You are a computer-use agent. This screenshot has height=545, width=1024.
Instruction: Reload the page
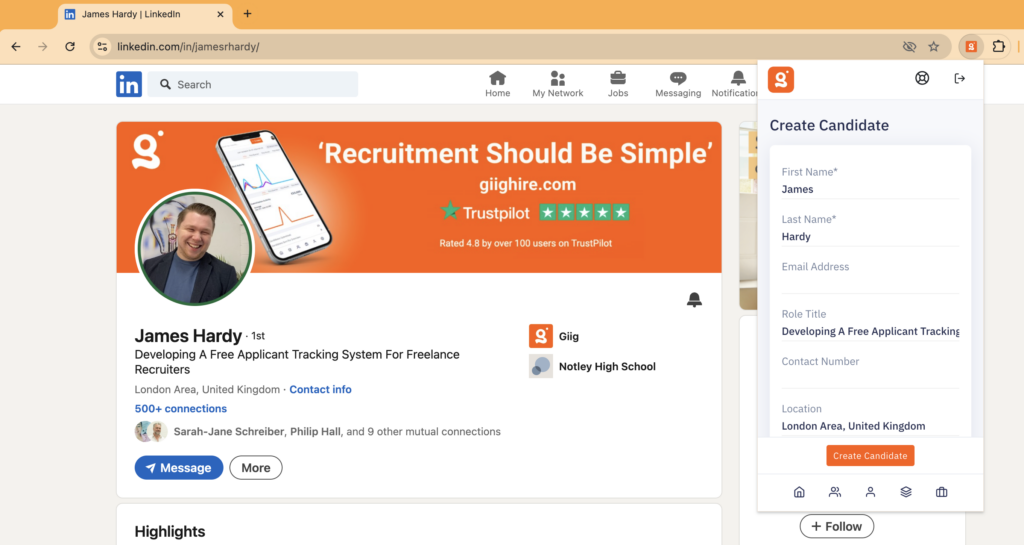pyautogui.click(x=70, y=46)
